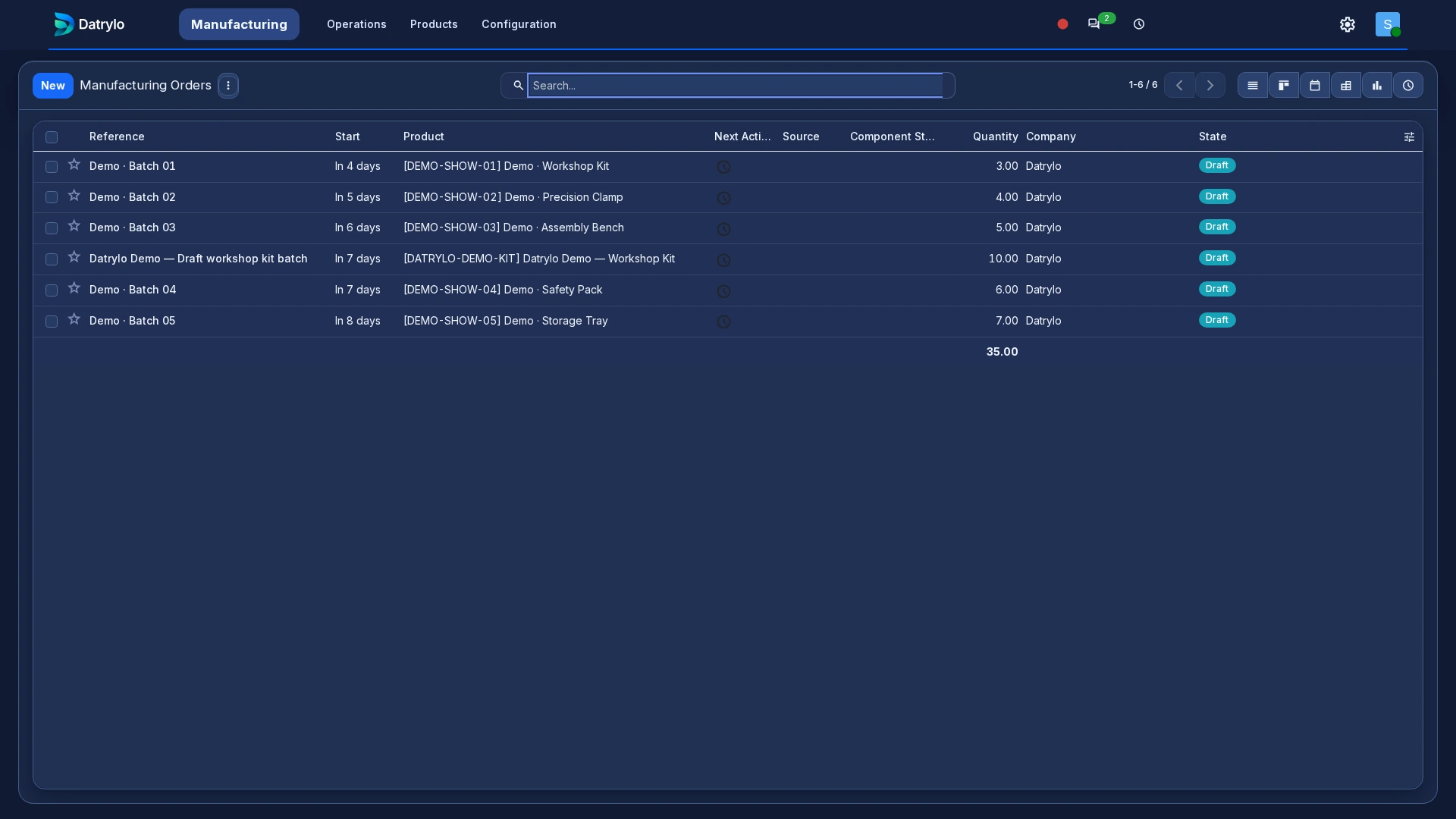Create a New manufacturing order
Viewport: 1456px width, 819px height.
pyautogui.click(x=53, y=86)
